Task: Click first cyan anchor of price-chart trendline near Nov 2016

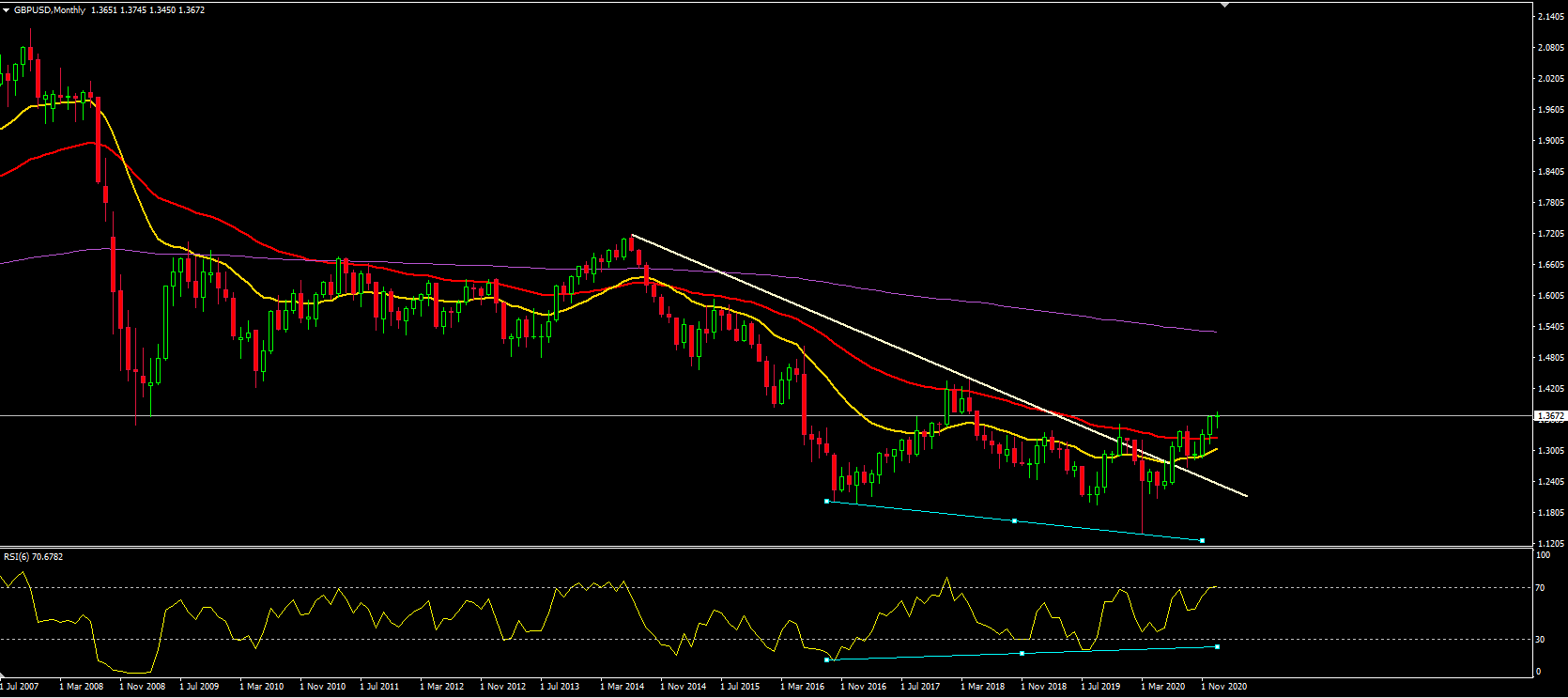Action: (x=826, y=502)
